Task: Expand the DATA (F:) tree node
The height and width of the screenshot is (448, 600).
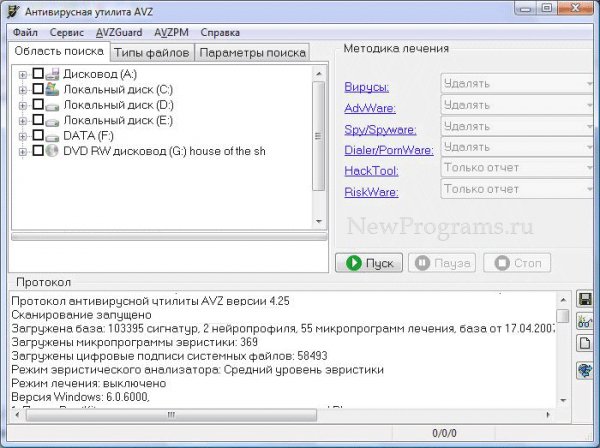Action: 23,136
